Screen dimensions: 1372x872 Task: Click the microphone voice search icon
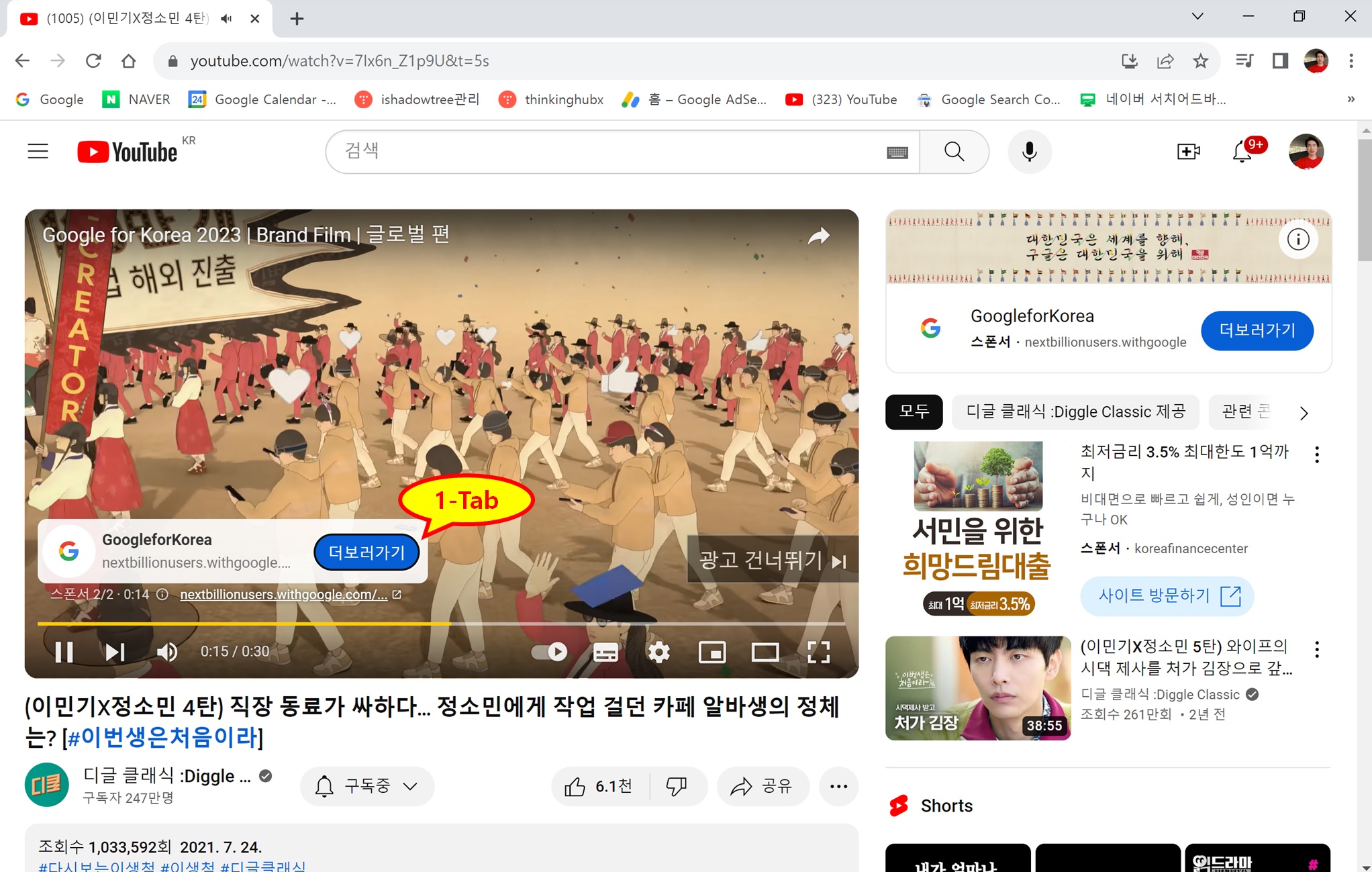1029,152
